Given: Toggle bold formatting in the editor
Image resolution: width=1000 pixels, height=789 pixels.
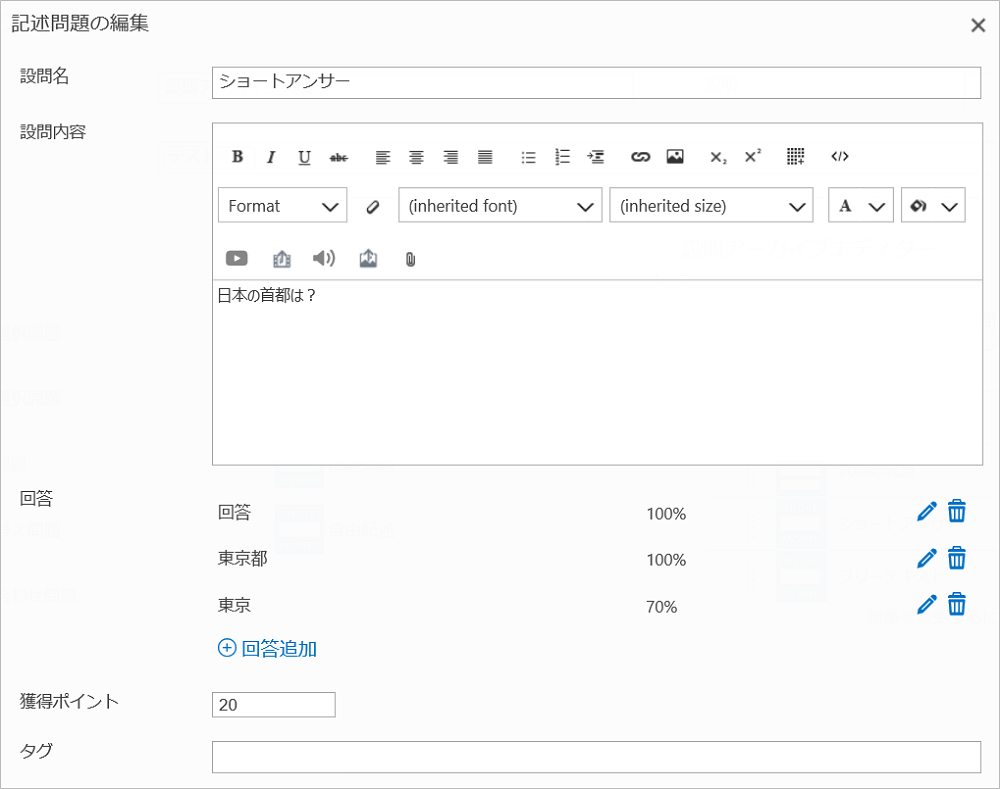Looking at the screenshot, I should point(237,157).
